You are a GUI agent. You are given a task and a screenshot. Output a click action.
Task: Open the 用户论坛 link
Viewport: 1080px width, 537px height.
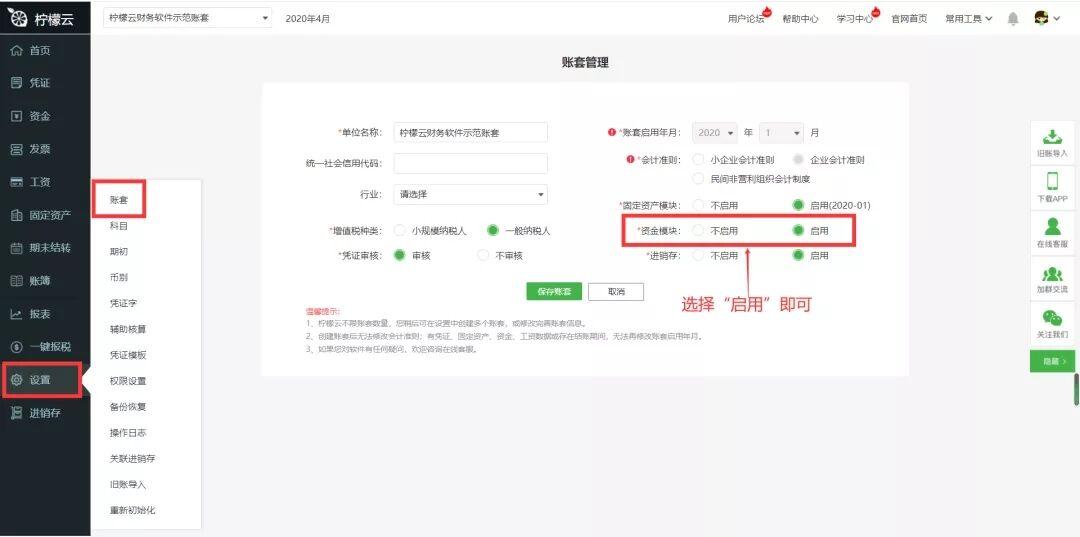[x=746, y=19]
